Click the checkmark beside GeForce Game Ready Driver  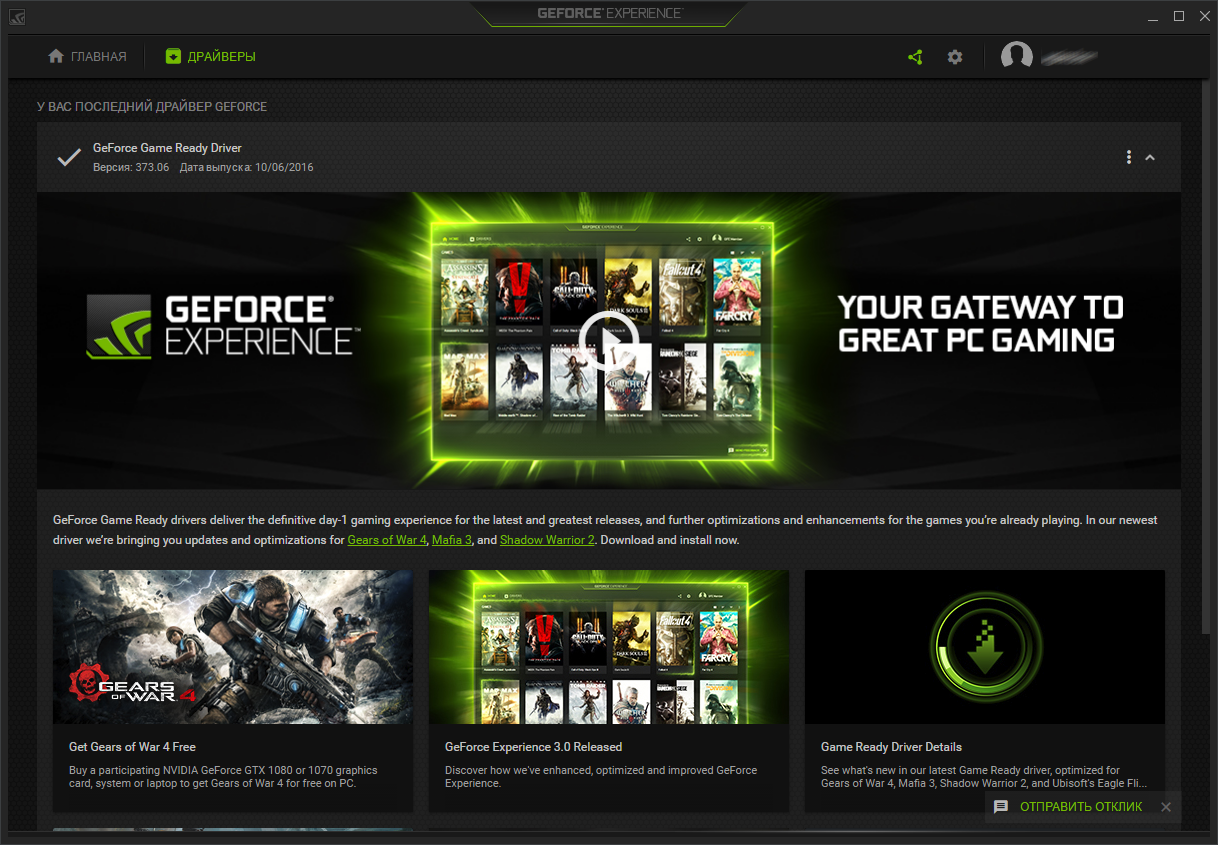point(69,157)
